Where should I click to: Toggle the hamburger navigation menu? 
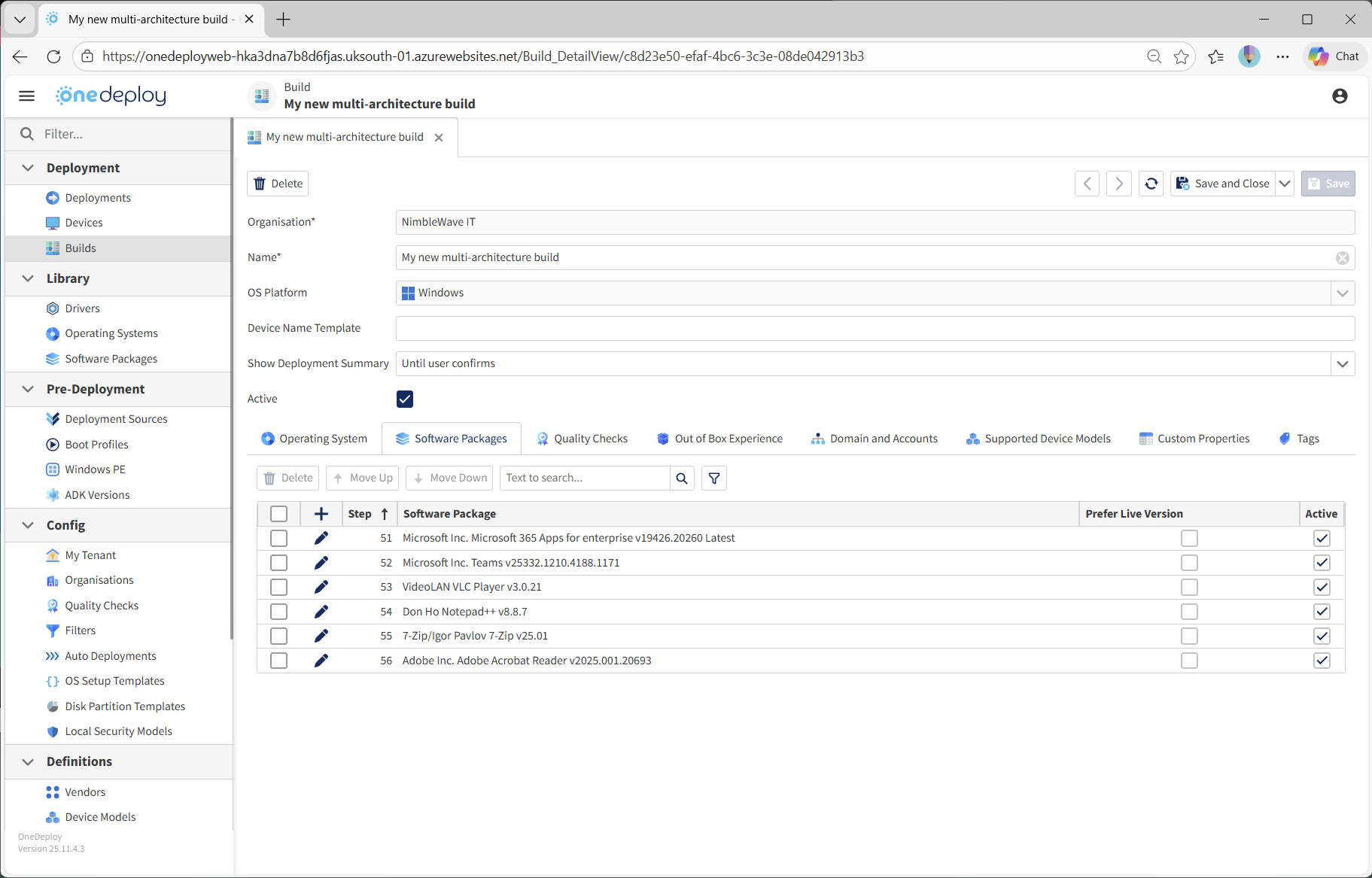pos(27,96)
